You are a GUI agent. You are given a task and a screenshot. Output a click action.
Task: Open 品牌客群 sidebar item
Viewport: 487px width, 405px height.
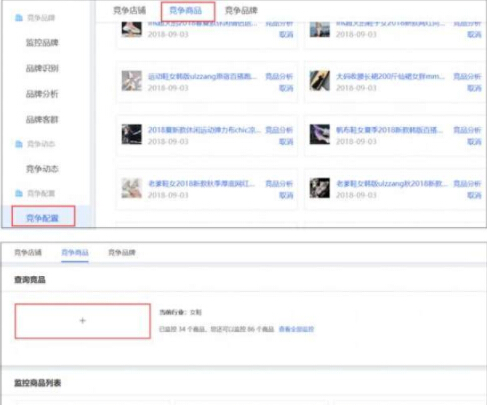[42, 119]
